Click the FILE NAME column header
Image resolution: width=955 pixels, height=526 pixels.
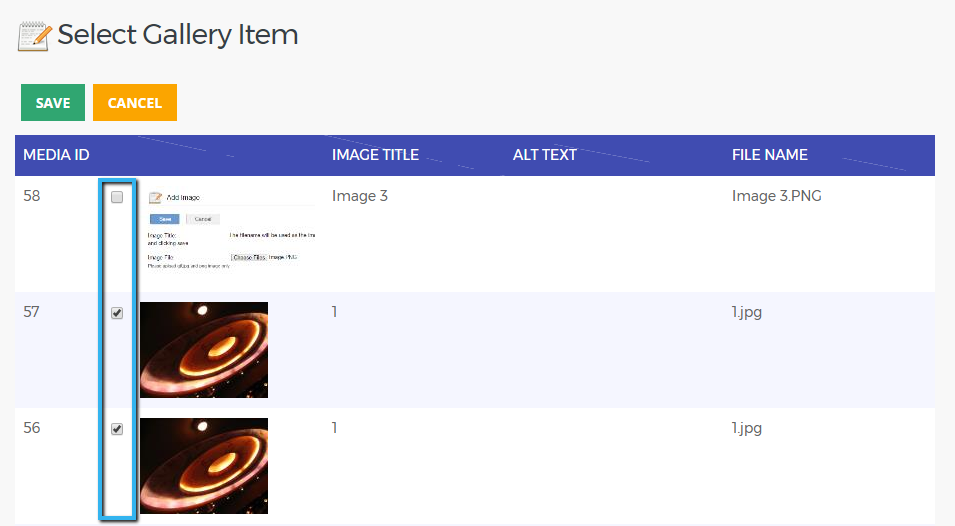click(770, 155)
